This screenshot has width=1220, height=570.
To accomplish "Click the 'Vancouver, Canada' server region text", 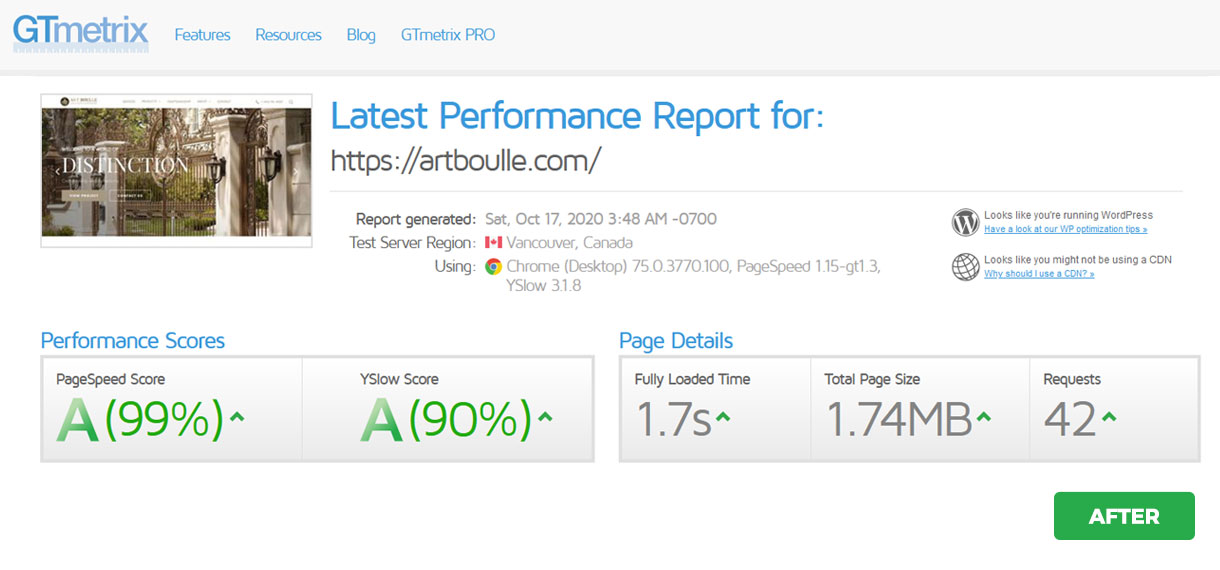I will click(x=570, y=243).
